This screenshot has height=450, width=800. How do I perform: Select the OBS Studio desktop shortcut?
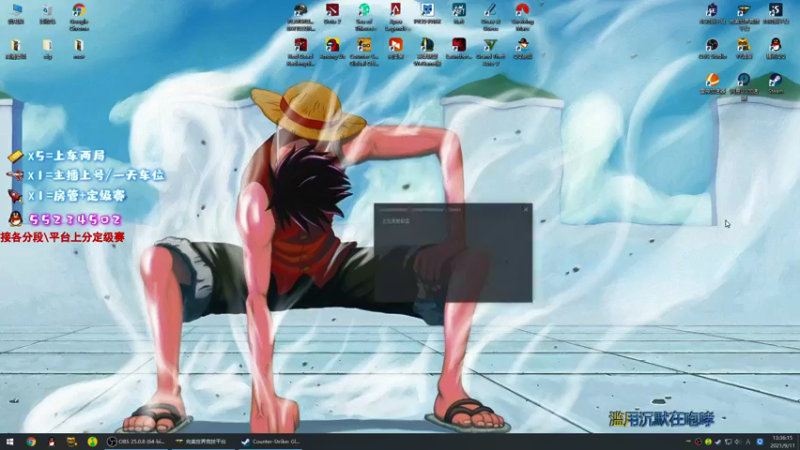click(712, 49)
